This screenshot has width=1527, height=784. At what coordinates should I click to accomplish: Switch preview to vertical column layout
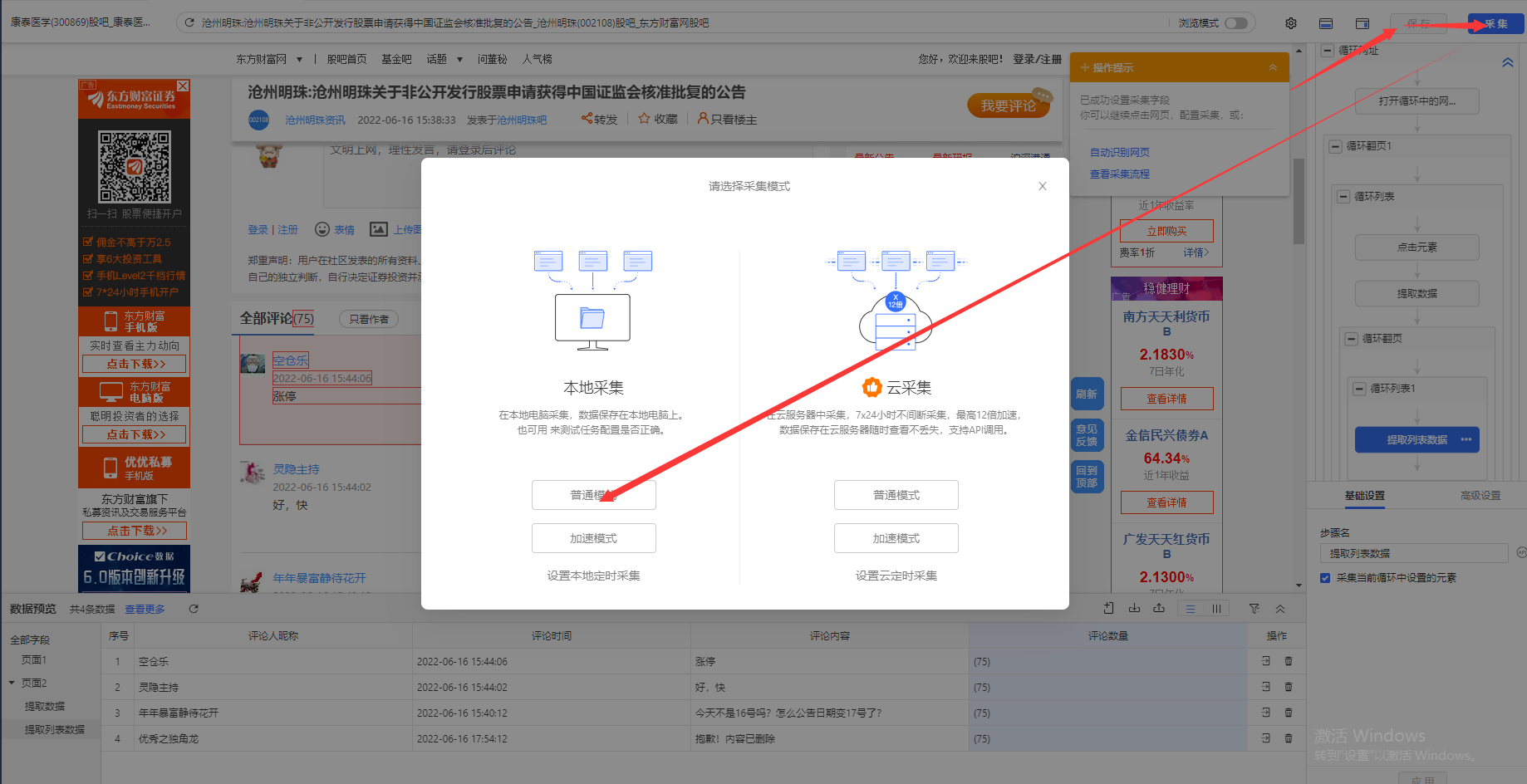(x=1216, y=609)
